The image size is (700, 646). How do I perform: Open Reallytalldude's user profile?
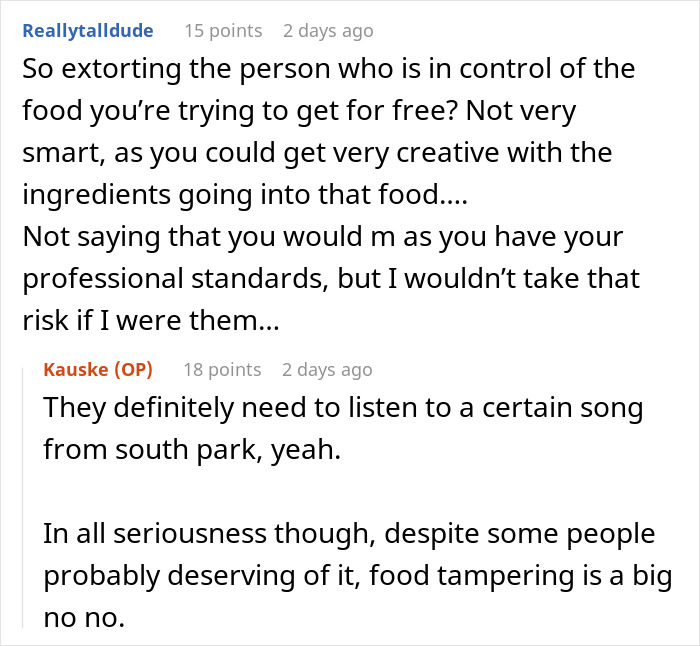88,30
